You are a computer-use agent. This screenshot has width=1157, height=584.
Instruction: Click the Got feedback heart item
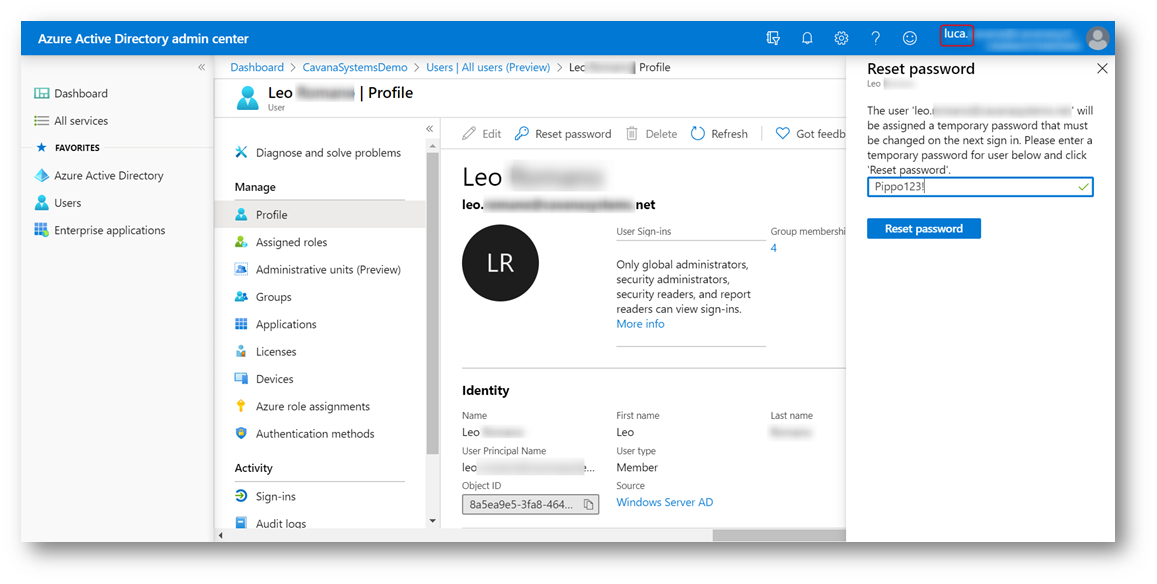(x=810, y=134)
